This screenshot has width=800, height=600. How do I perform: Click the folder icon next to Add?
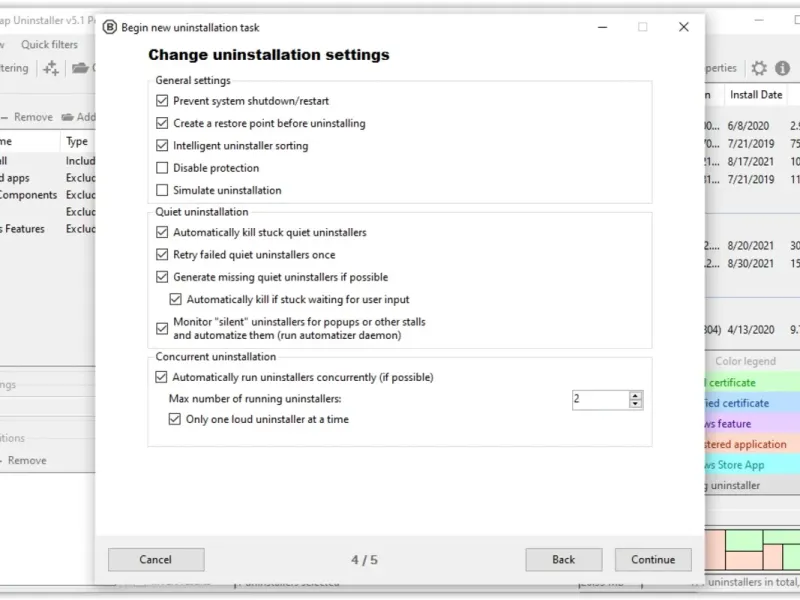(x=67, y=117)
